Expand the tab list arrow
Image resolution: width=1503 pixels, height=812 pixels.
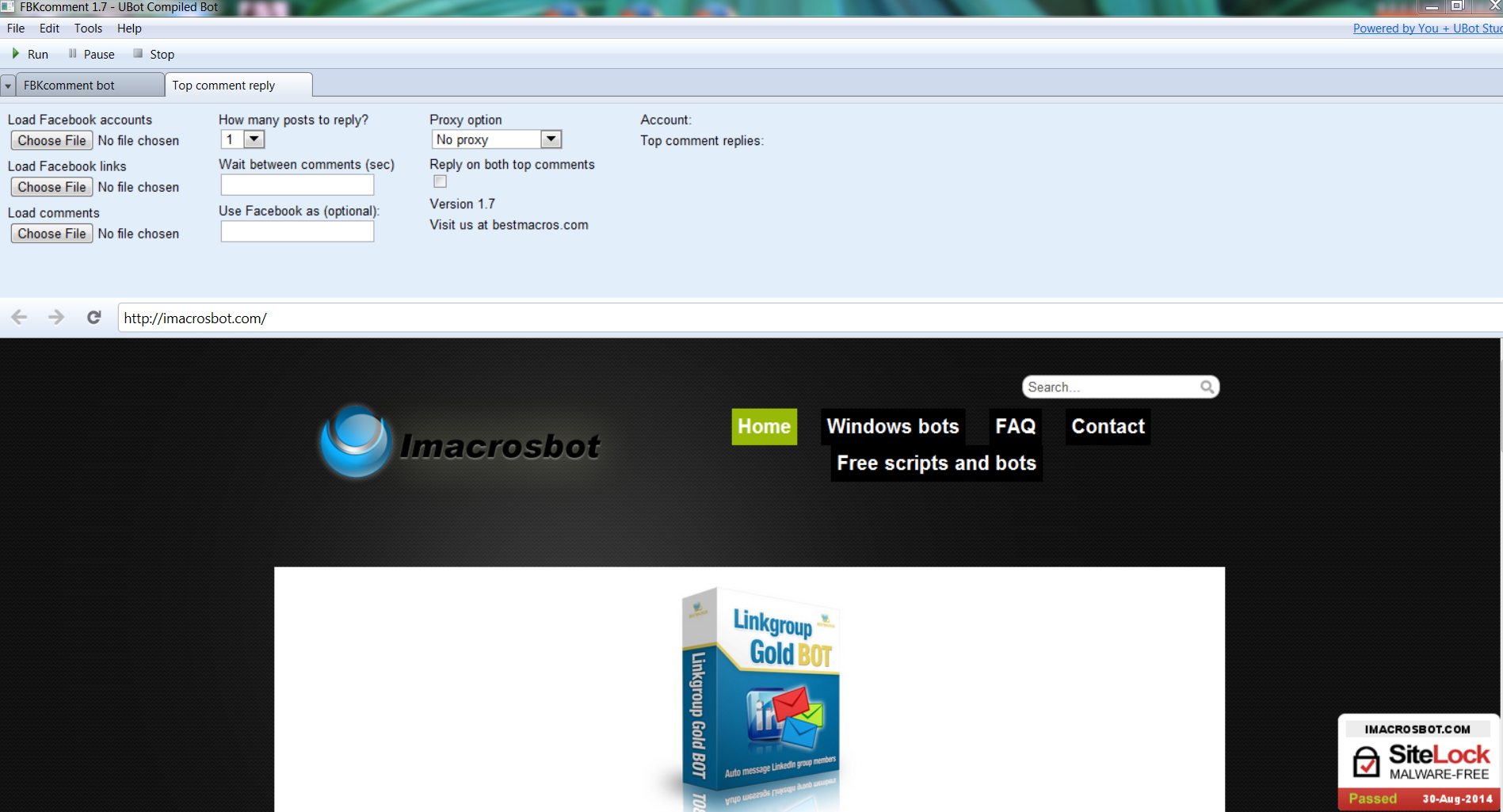click(8, 86)
